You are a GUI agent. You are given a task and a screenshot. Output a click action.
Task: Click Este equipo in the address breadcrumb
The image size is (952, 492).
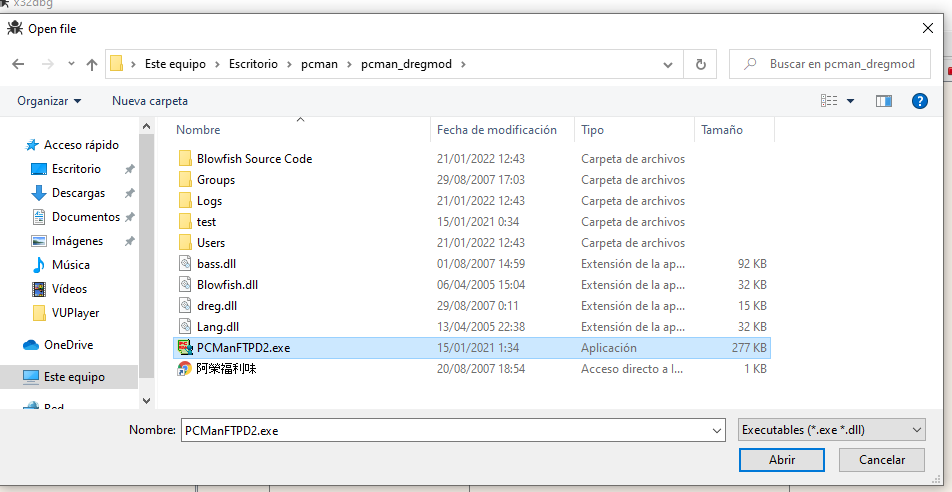click(175, 64)
